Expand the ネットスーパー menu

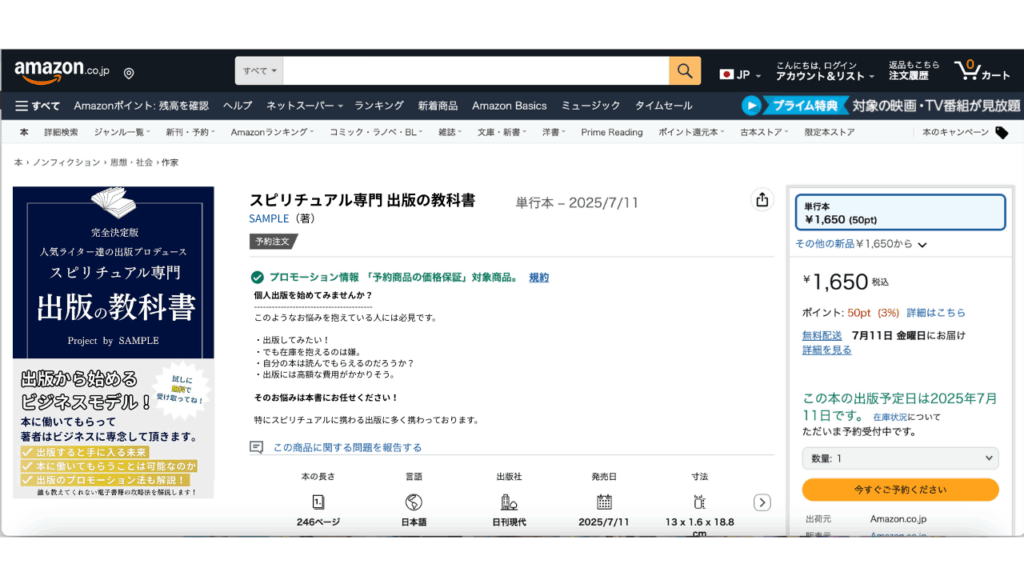coord(304,106)
